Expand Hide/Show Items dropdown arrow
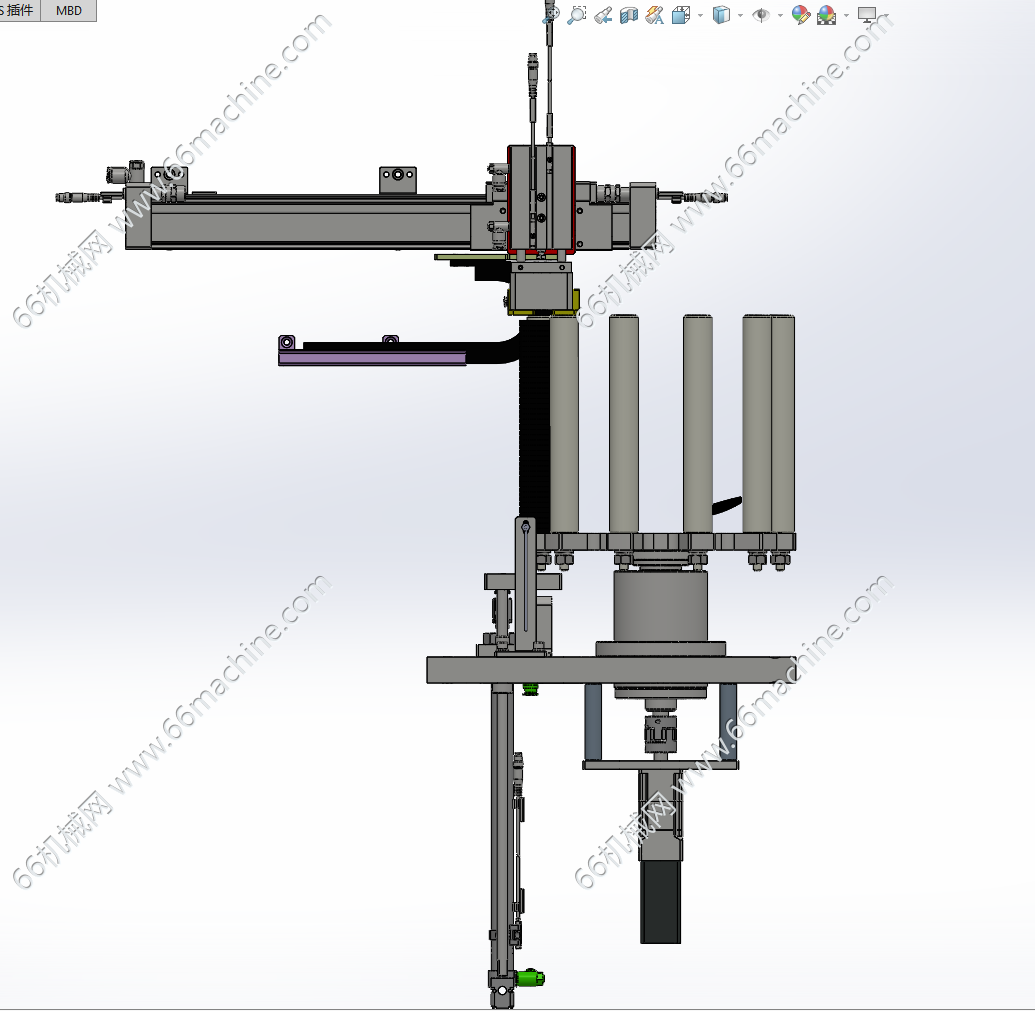The image size is (1035, 1011). 779,15
